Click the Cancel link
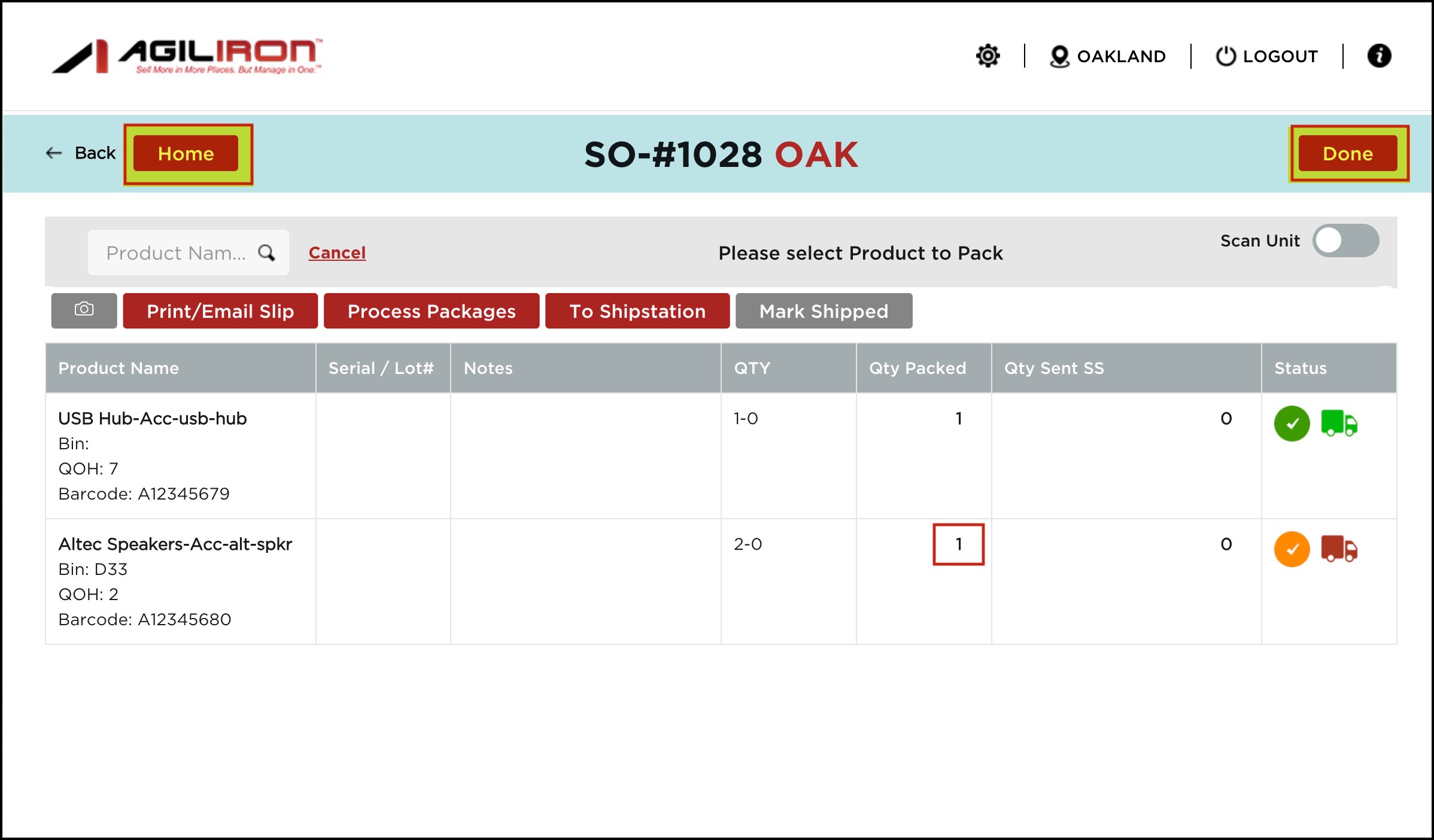This screenshot has height=840, width=1434. point(337,253)
